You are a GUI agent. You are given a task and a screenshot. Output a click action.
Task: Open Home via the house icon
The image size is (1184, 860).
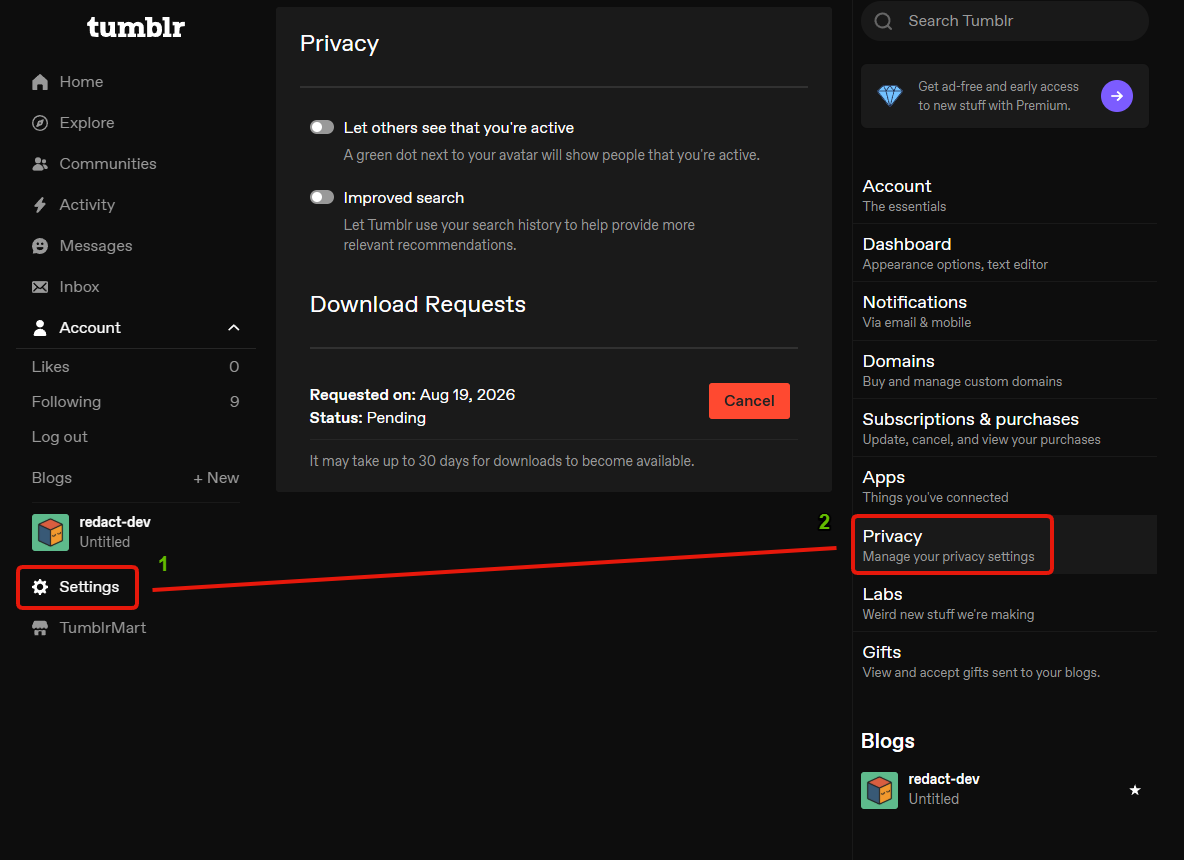(x=40, y=82)
